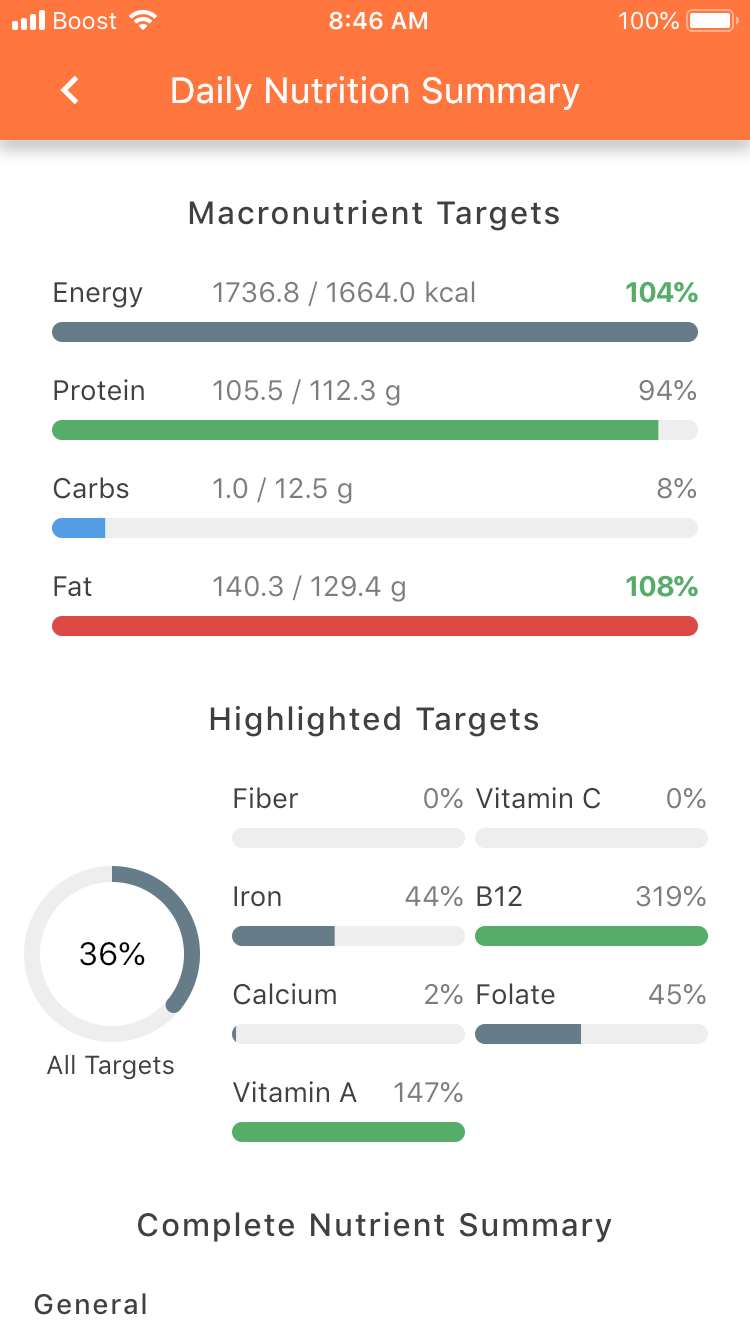Open the Vitamin C target label
Image resolution: width=750 pixels, height=1334 pixels.
coord(538,798)
